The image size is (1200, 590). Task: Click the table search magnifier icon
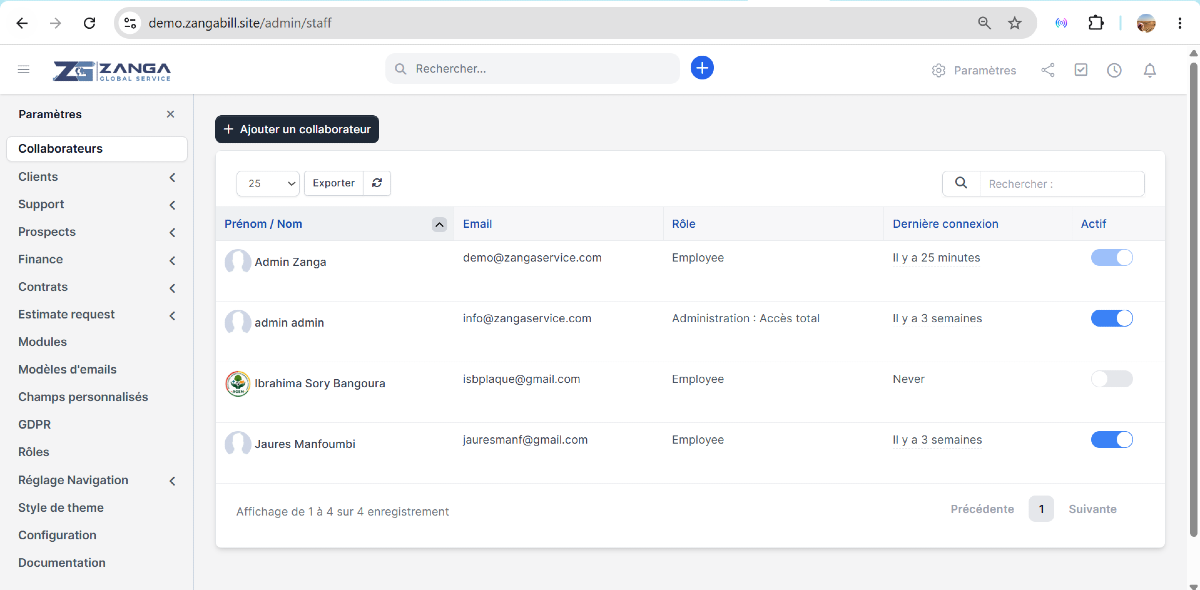(961, 183)
